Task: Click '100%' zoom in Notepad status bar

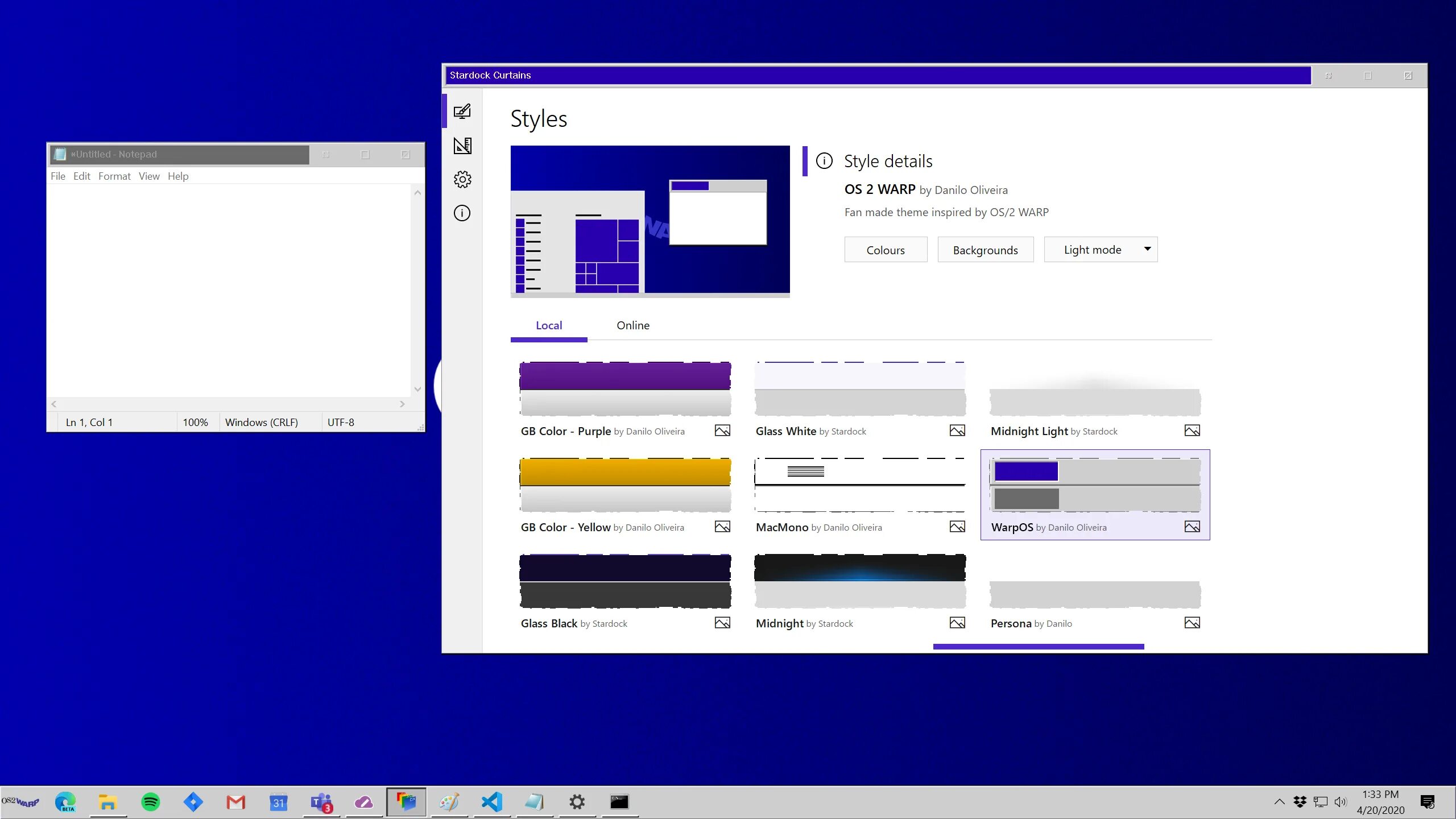Action: (195, 422)
